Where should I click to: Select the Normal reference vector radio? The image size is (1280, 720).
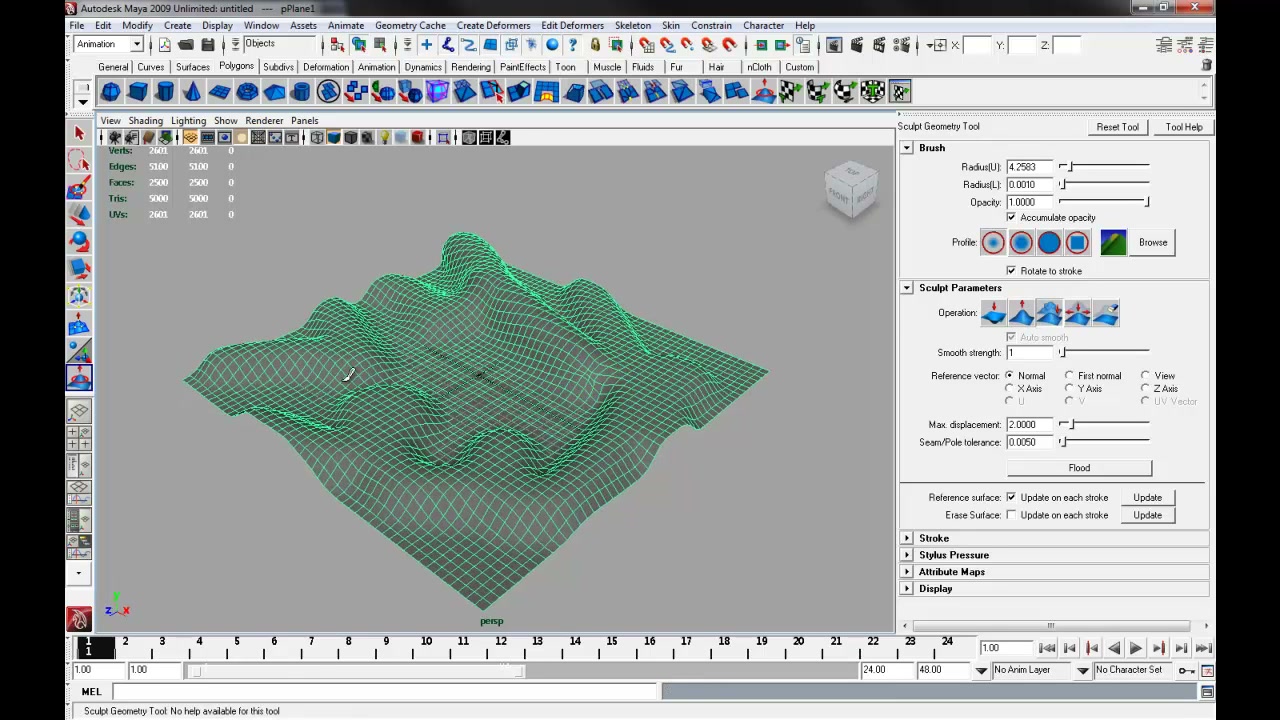click(x=1009, y=376)
